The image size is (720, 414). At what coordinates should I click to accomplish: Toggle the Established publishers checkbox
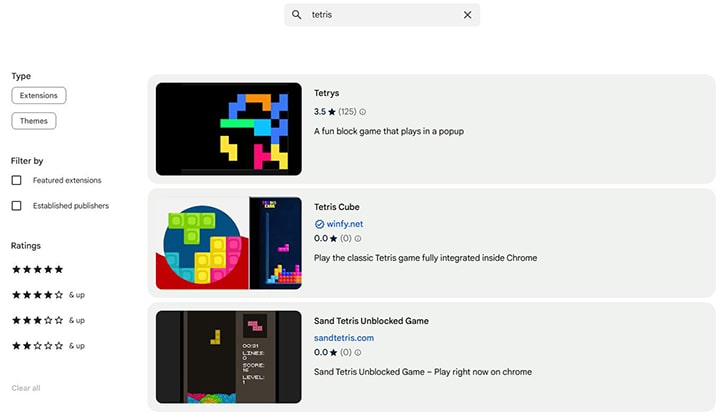point(16,206)
